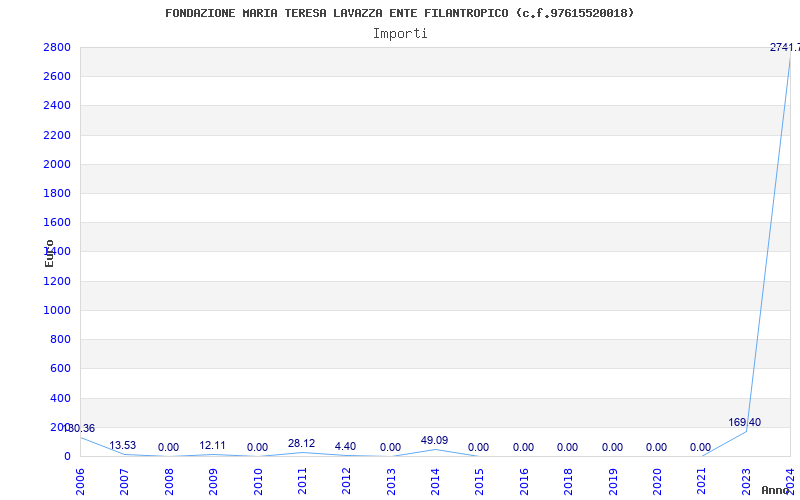Screen dimensions: 800x500
Task: Select x-axis year label 2015
Action: (480, 481)
